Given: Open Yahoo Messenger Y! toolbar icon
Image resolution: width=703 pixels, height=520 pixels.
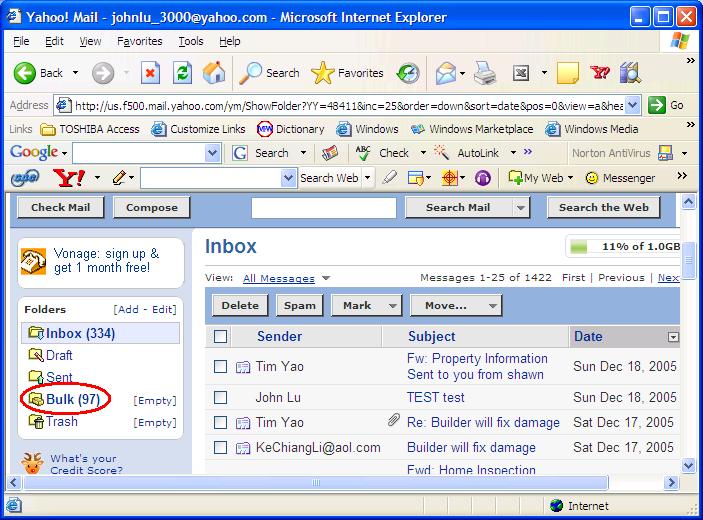Looking at the screenshot, I should coord(600,73).
